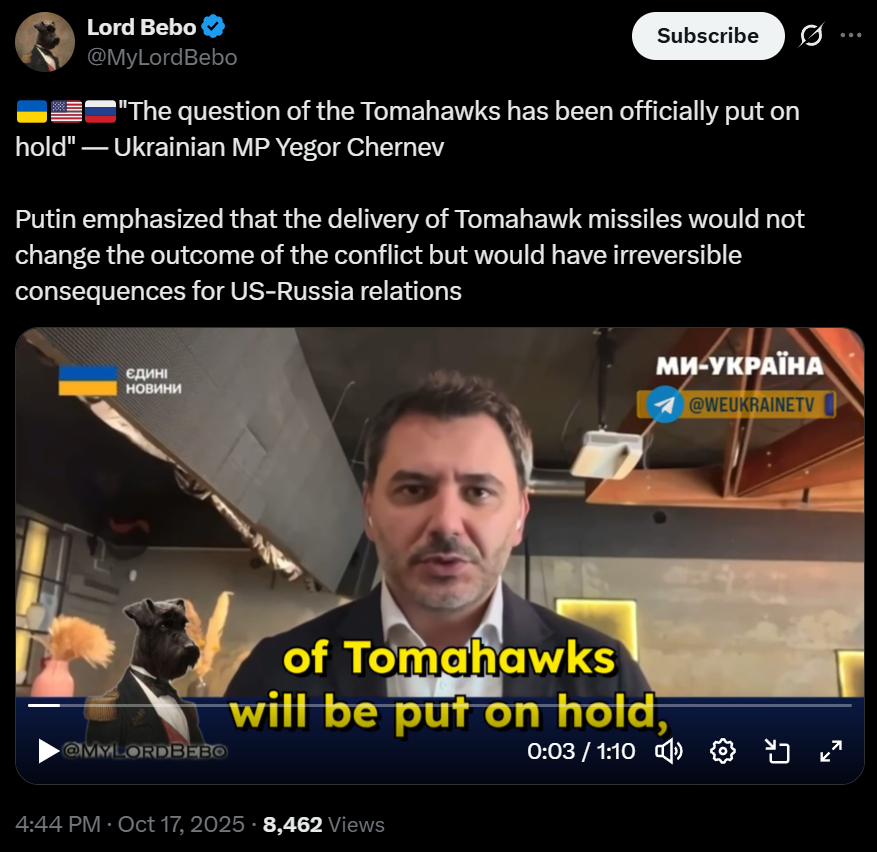This screenshot has width=877, height=852.
Task: Open the @MyLordBebo handle link
Action: (162, 58)
